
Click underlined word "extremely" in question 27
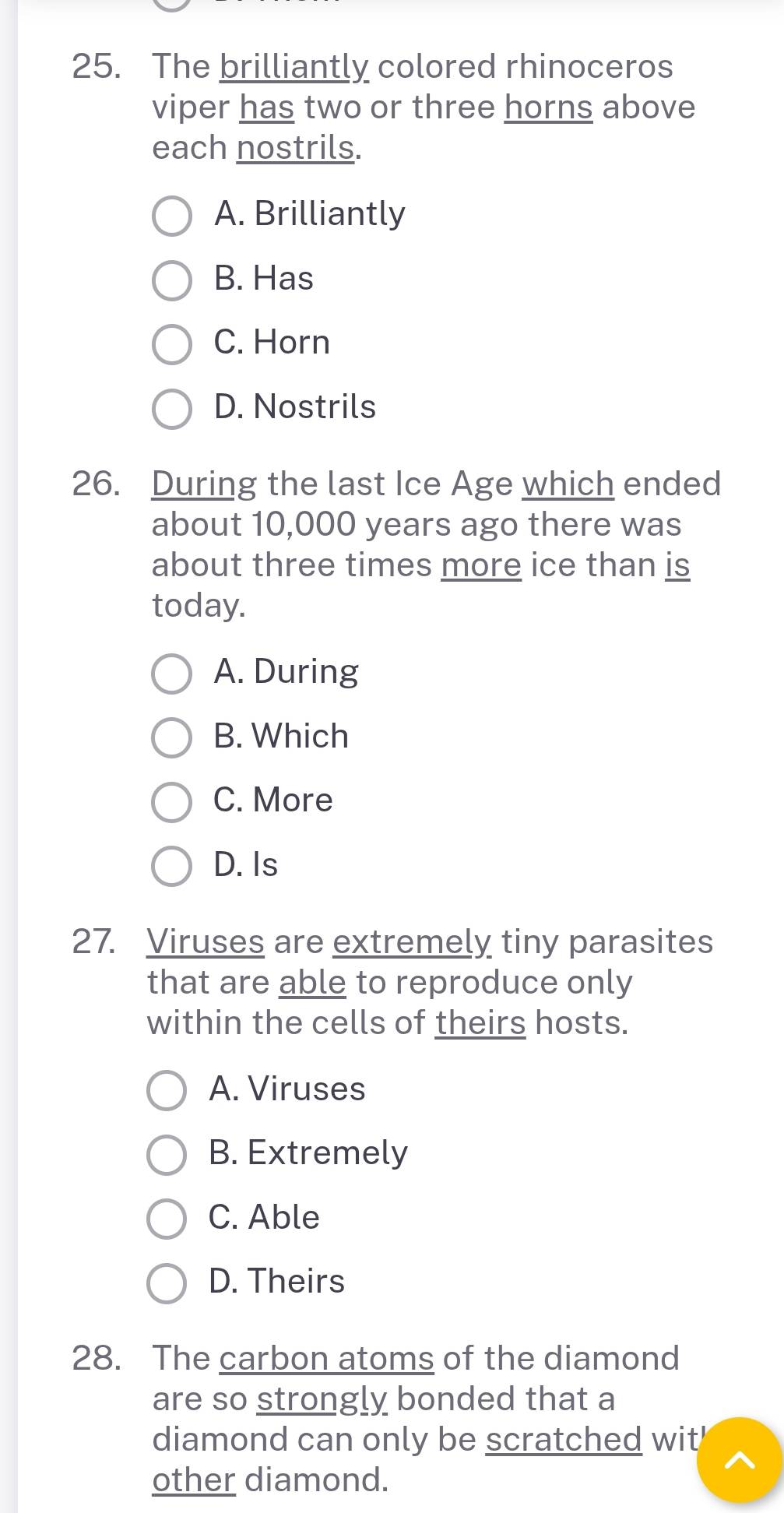[x=413, y=942]
